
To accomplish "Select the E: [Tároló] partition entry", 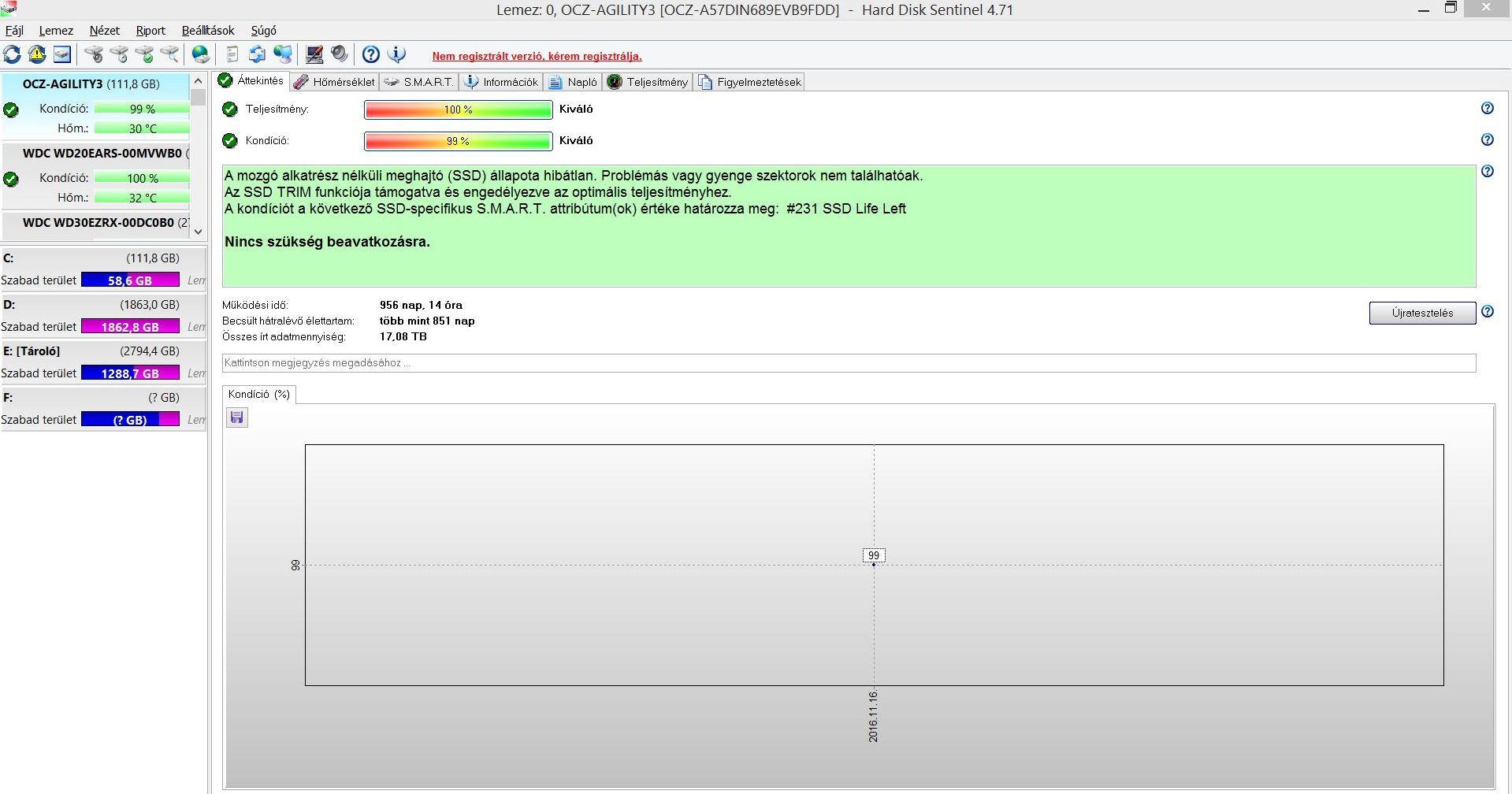I will 103,362.
